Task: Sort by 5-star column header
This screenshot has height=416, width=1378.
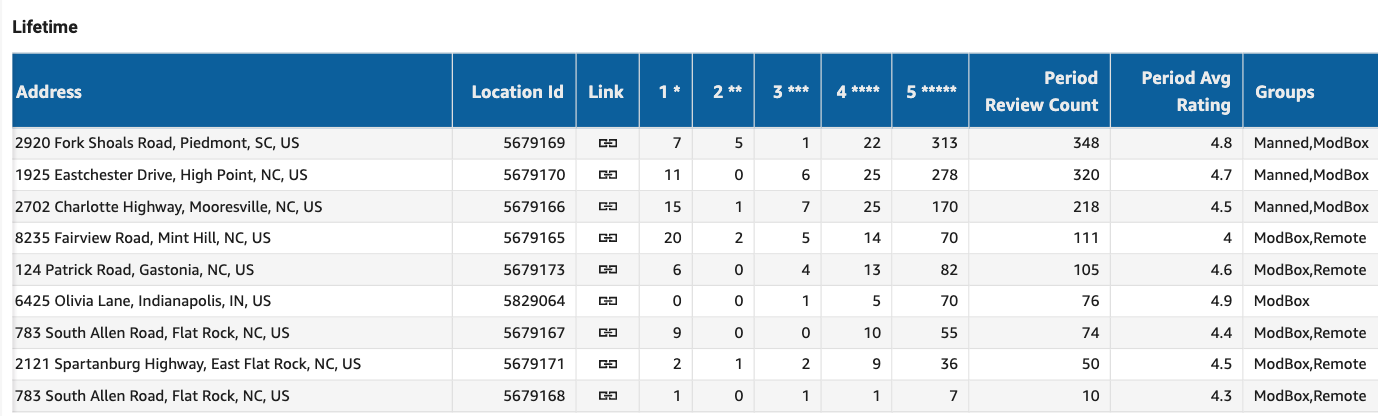Action: coord(930,92)
